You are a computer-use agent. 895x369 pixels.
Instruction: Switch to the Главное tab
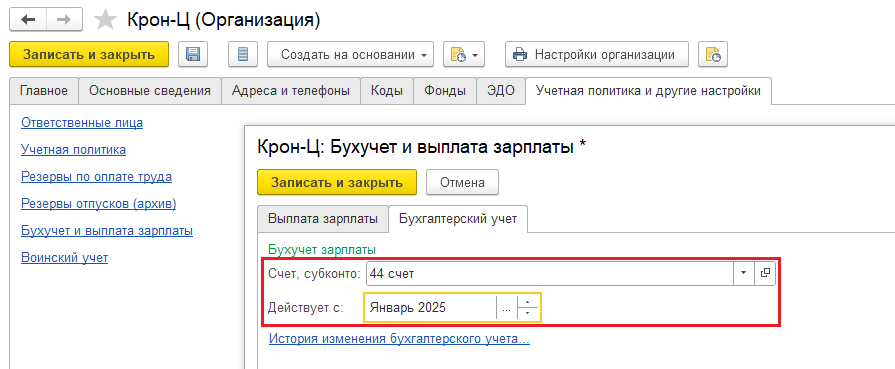tap(44, 91)
